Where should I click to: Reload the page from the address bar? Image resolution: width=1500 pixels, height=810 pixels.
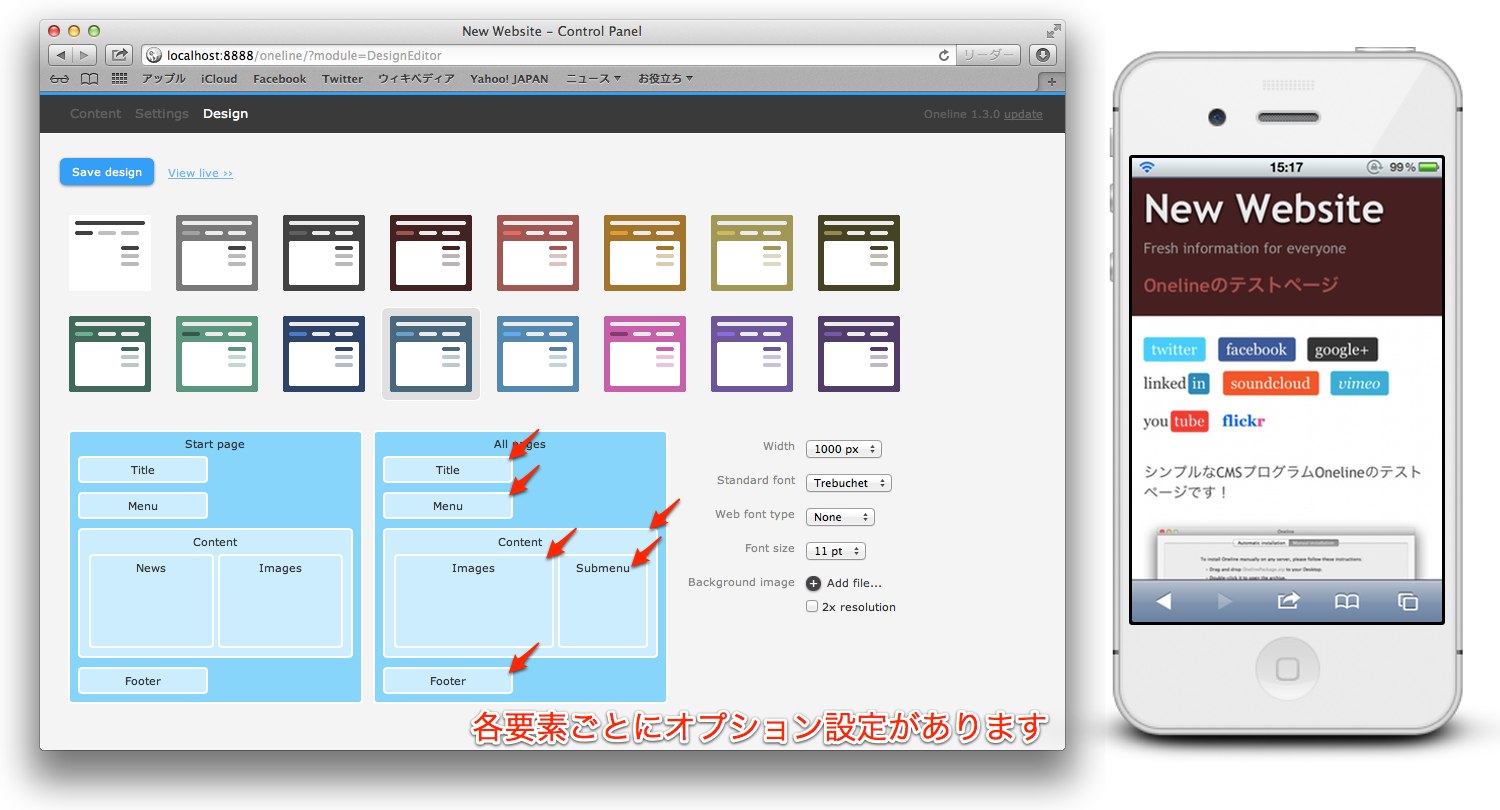click(x=943, y=56)
